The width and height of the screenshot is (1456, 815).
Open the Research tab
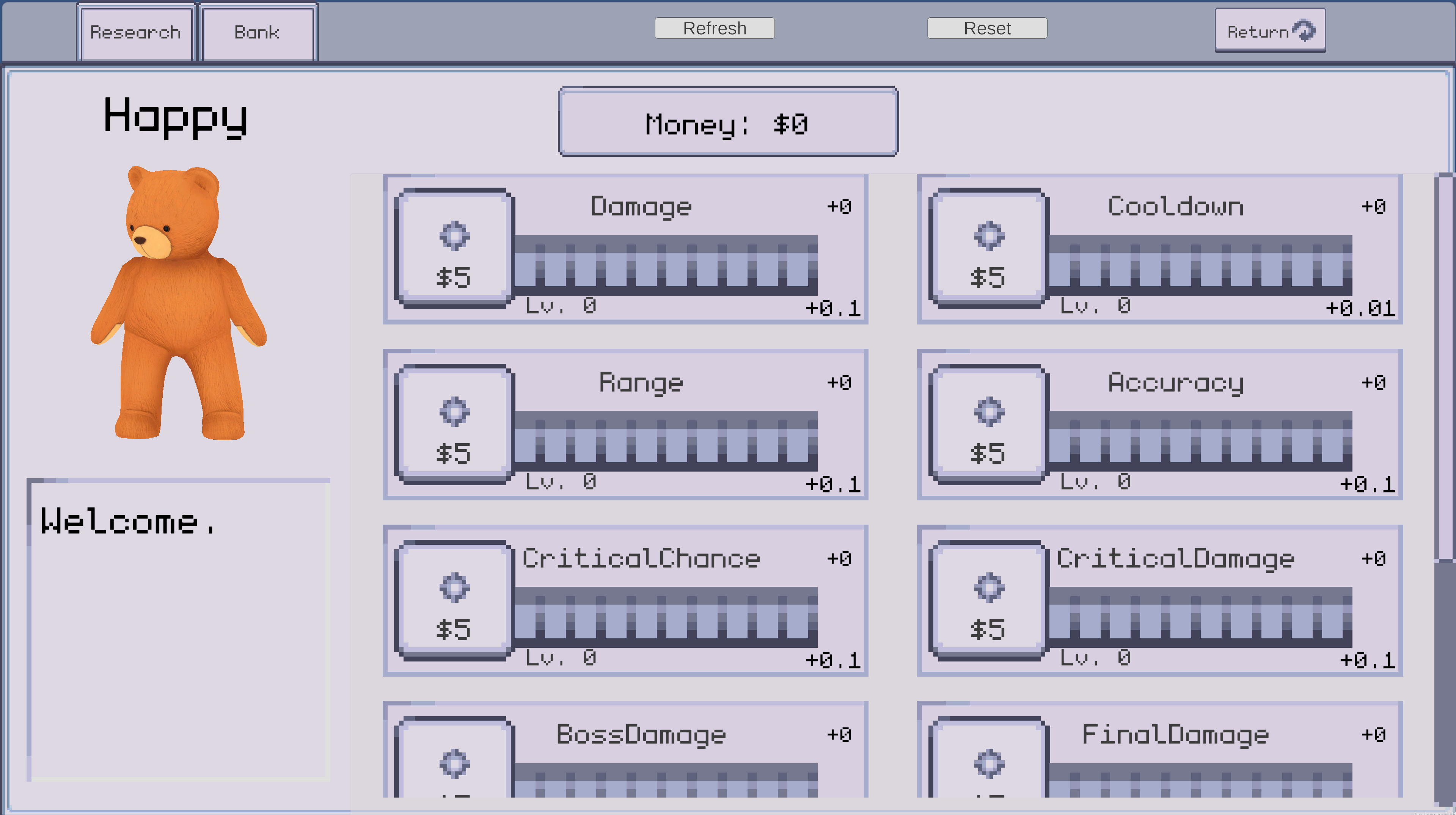pos(136,33)
